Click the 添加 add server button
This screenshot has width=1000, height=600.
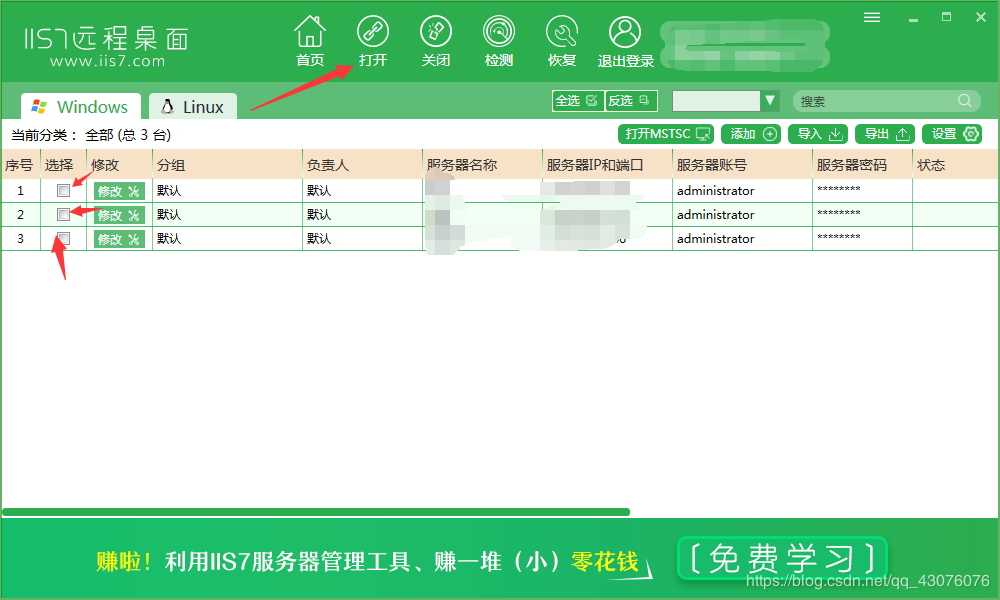(751, 133)
